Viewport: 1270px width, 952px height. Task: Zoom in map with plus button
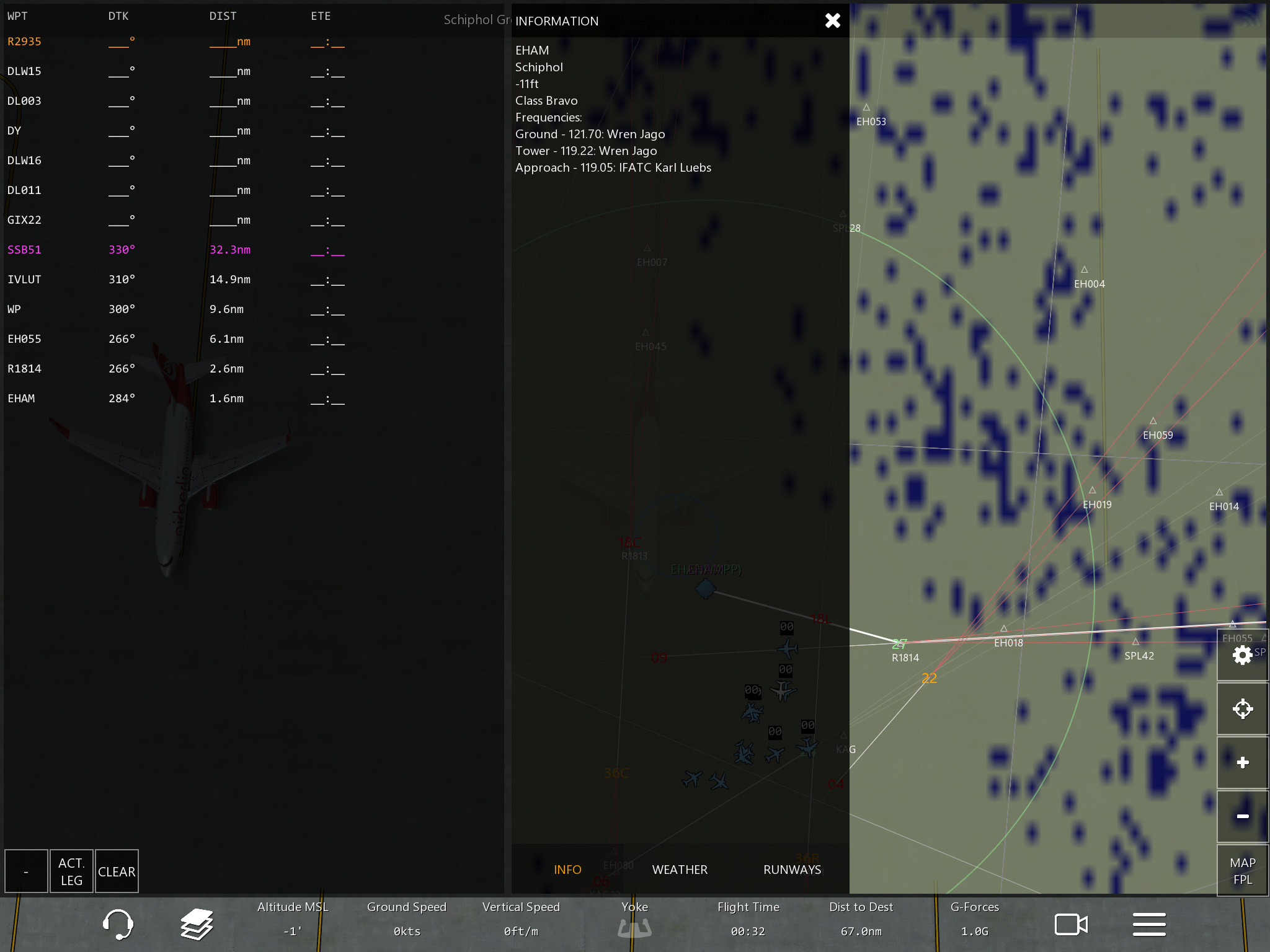pyautogui.click(x=1242, y=762)
